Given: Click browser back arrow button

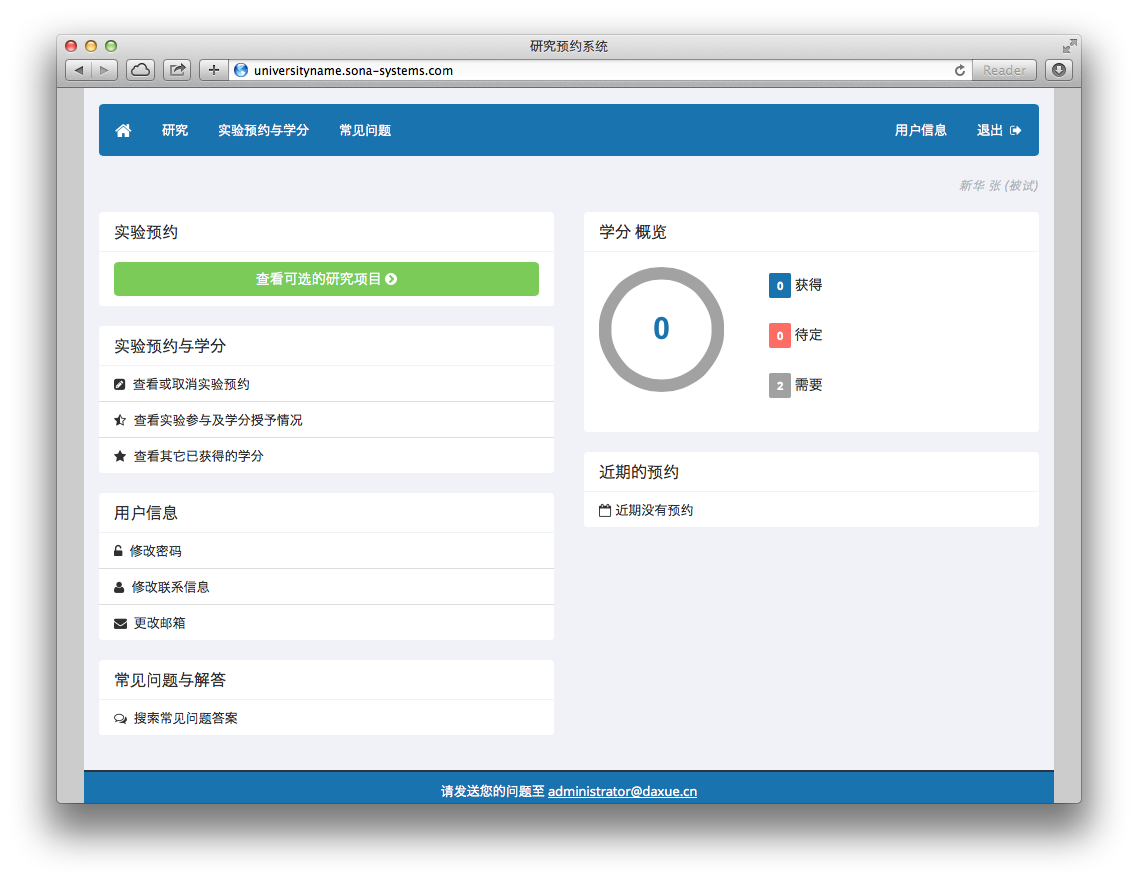Looking at the screenshot, I should pyautogui.click(x=78, y=70).
